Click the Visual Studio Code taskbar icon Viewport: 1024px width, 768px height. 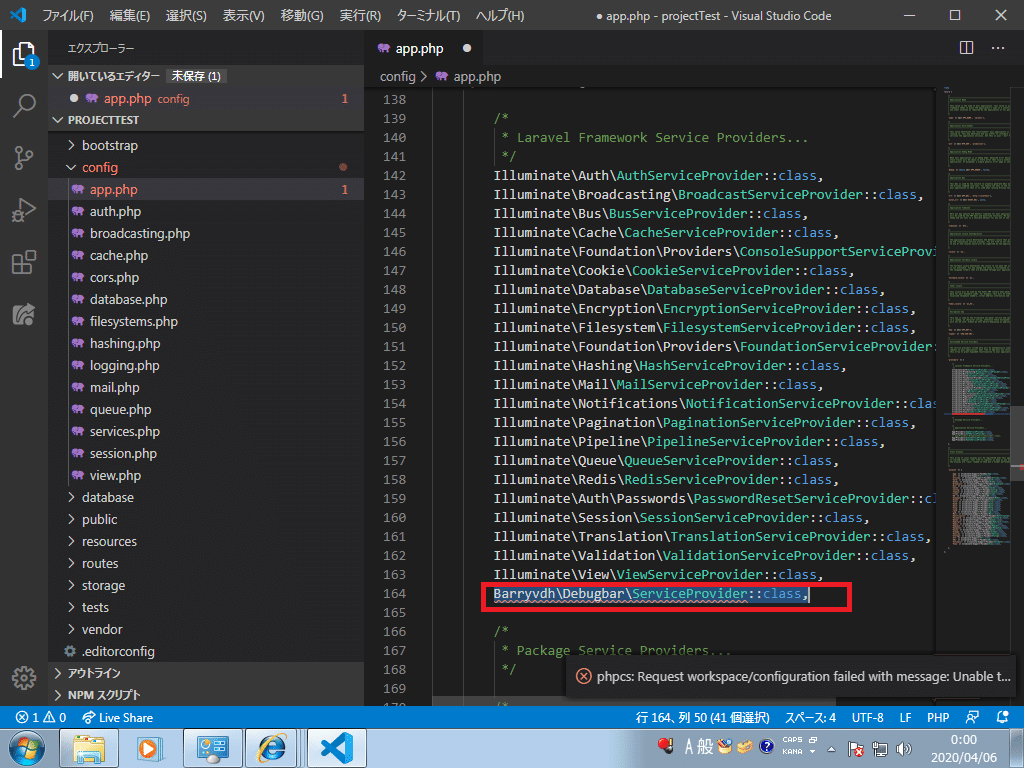coord(336,748)
